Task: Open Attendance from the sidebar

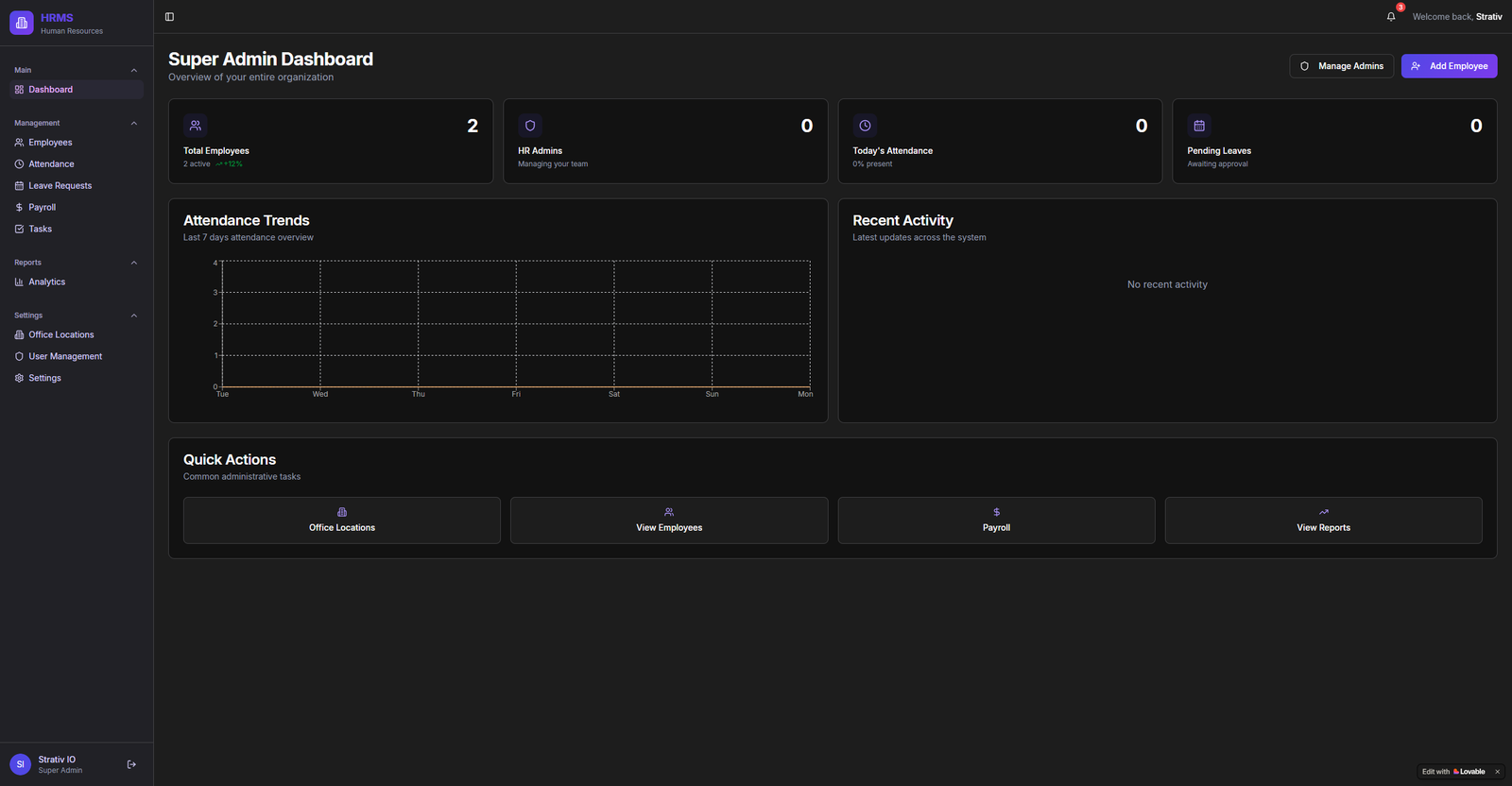Action: click(77, 164)
